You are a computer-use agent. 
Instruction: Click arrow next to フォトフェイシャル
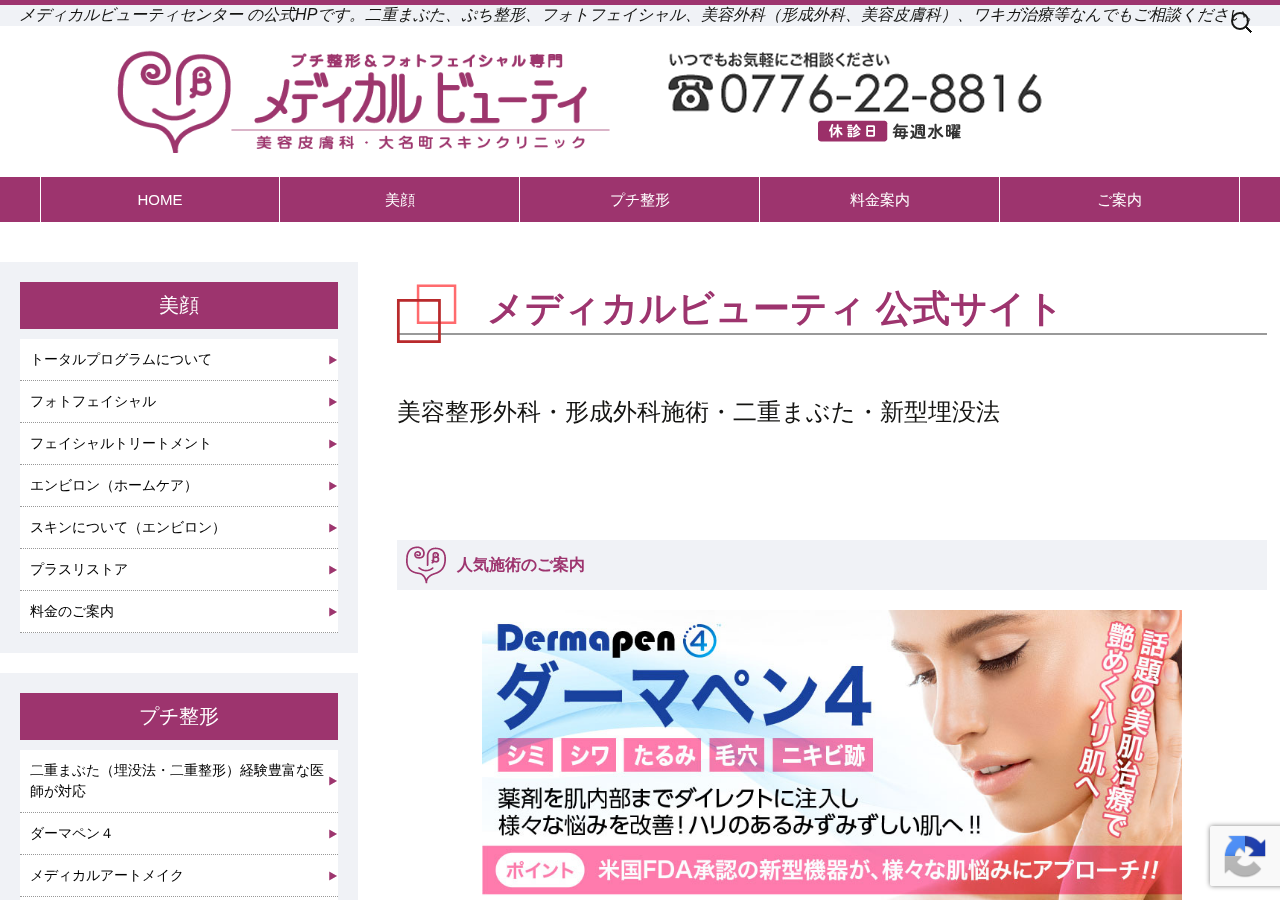click(x=333, y=402)
